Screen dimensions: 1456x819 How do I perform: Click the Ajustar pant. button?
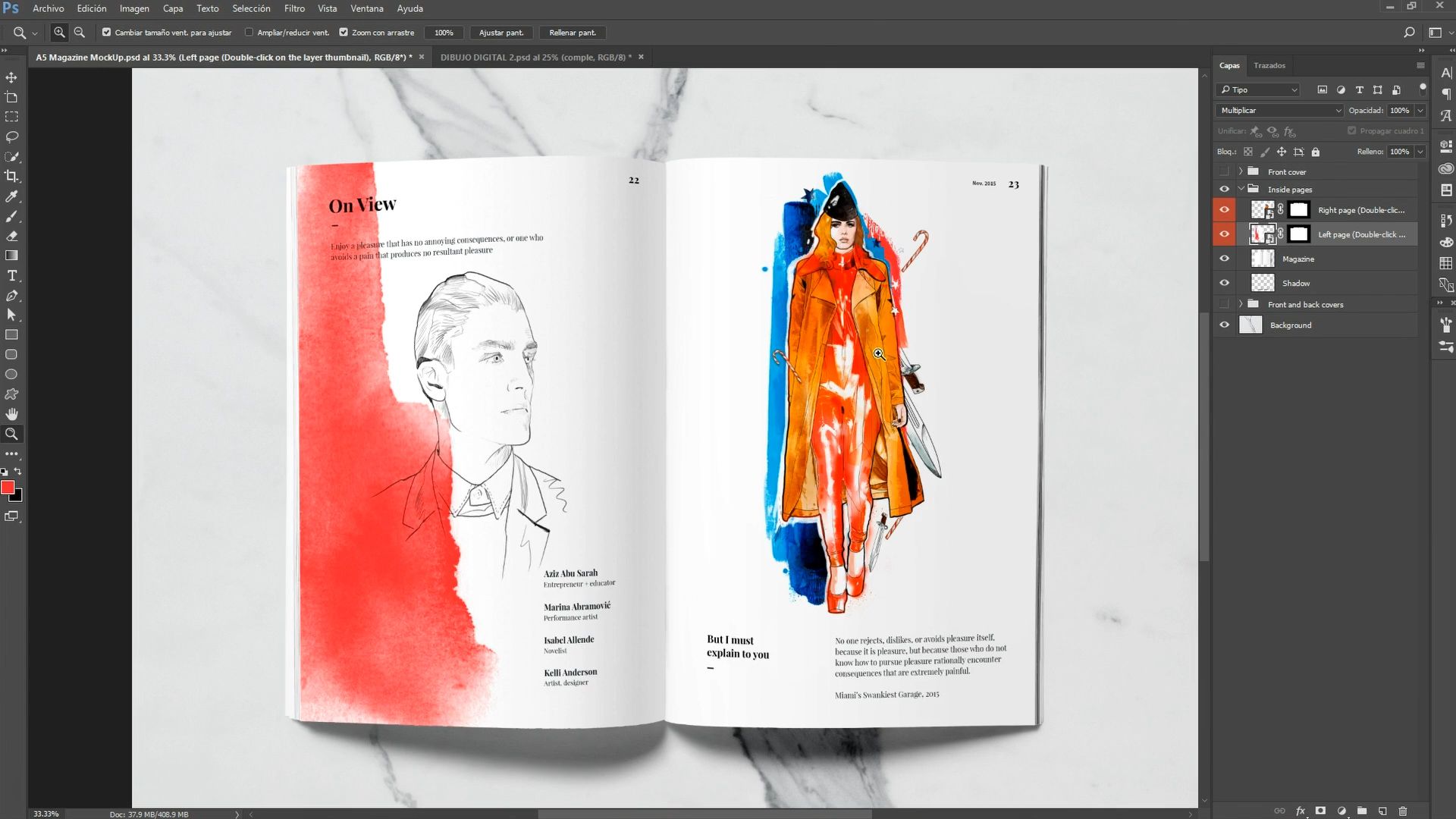[x=501, y=33]
